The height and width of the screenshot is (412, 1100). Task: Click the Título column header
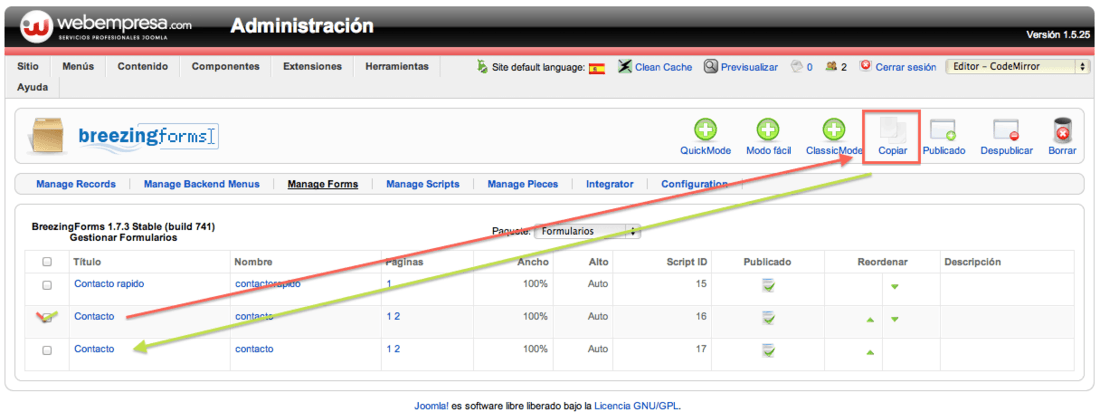coord(88,262)
